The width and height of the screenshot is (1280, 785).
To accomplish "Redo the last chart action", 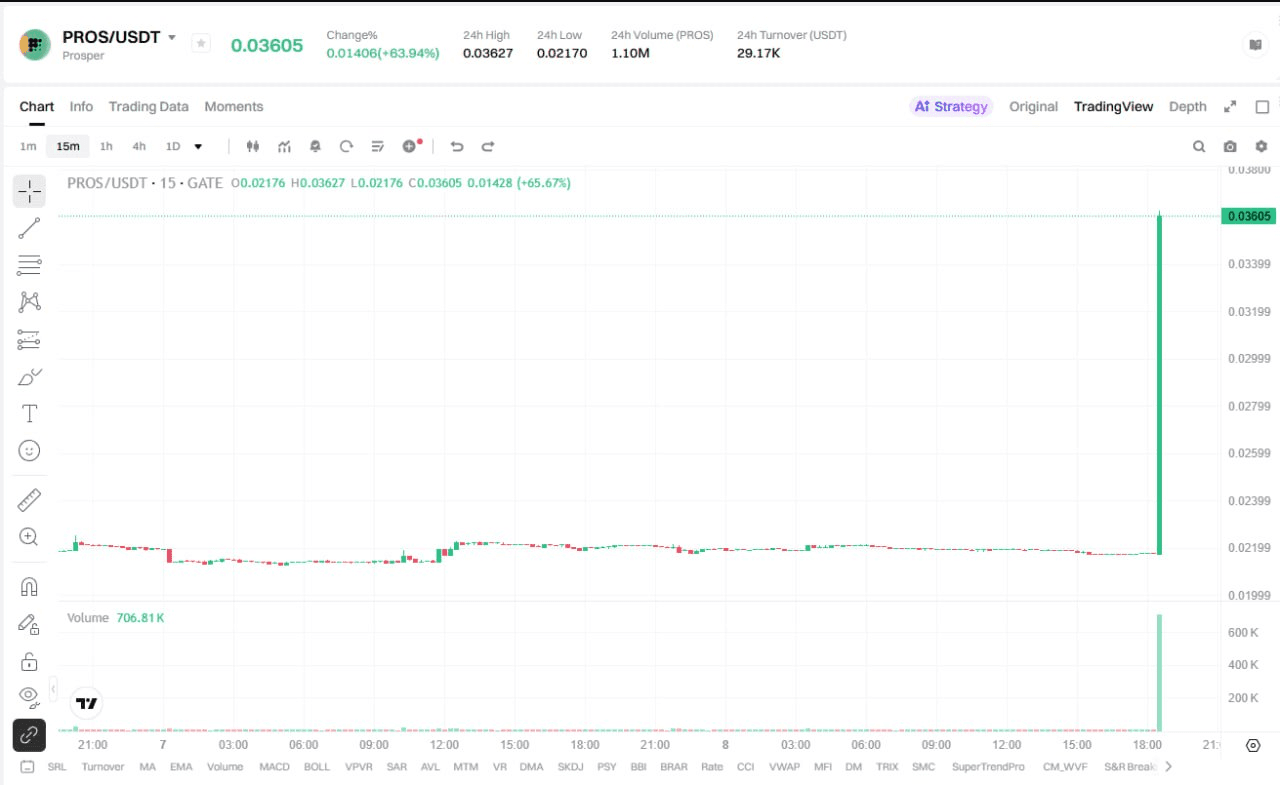I will coord(488,146).
